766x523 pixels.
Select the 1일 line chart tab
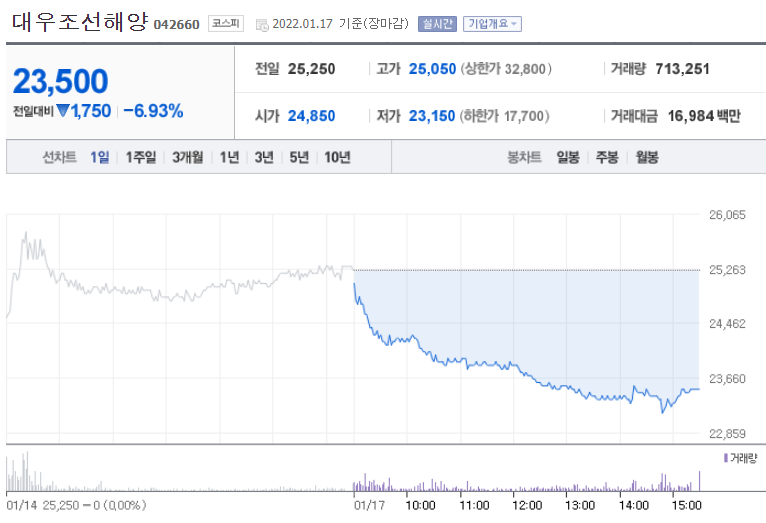tap(100, 157)
